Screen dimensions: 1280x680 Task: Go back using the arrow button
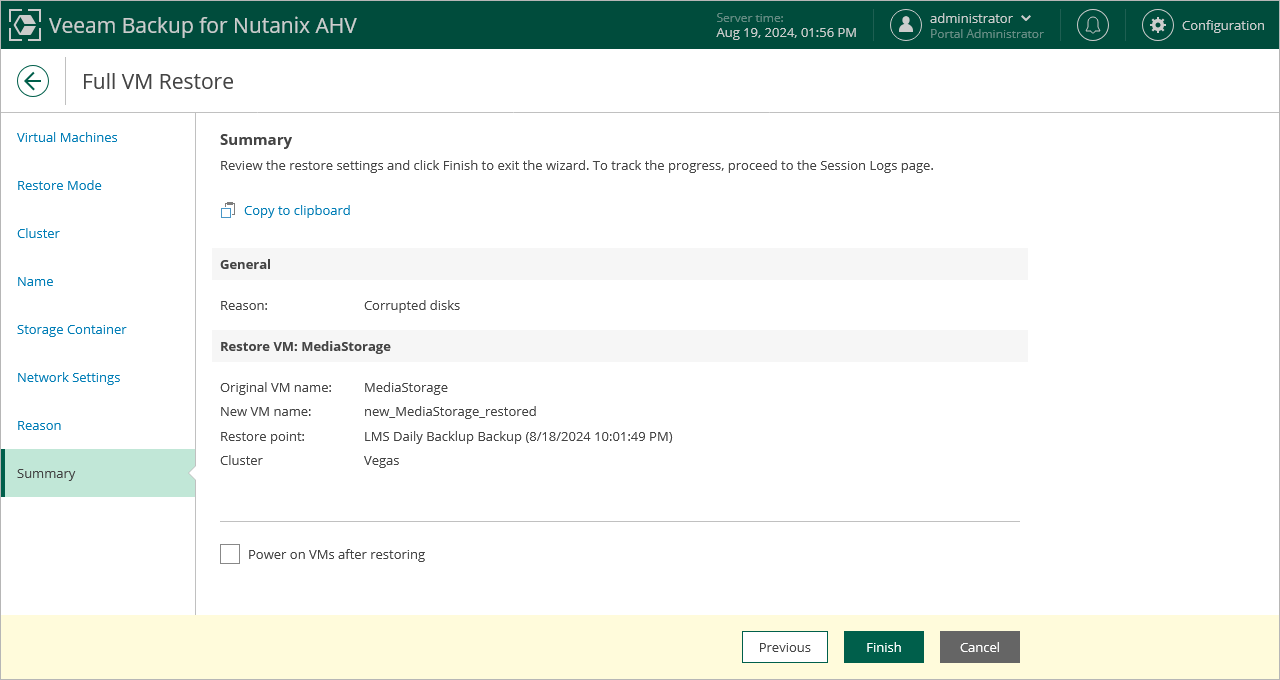[33, 81]
